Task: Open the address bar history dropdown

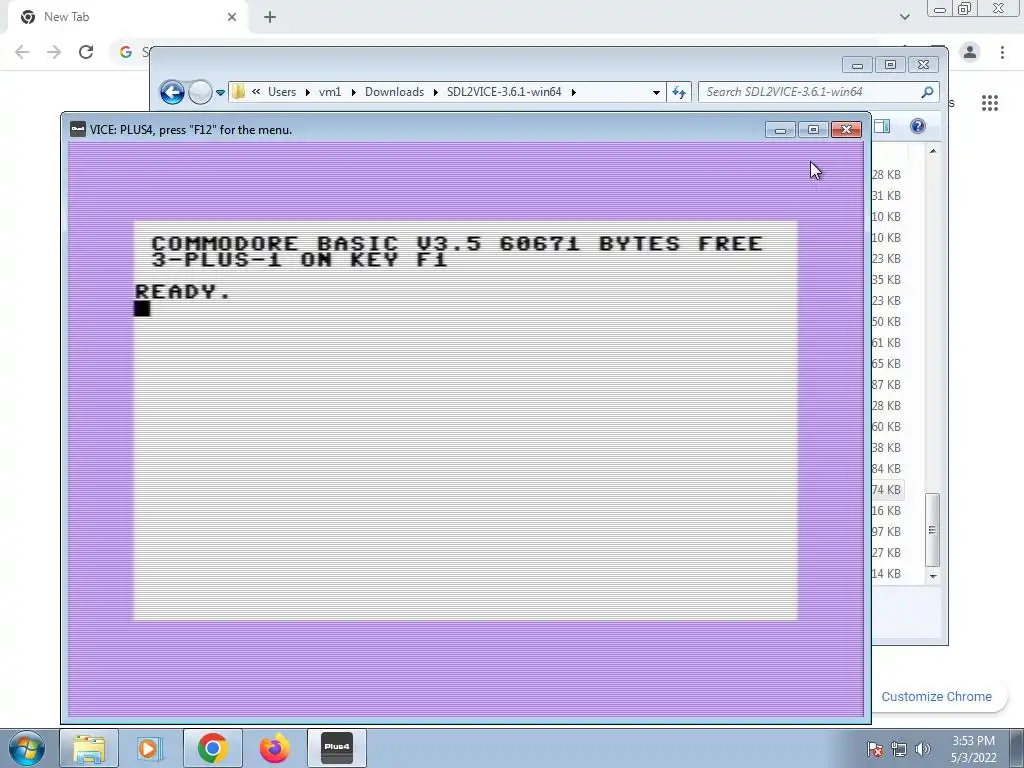Action: 656,92
